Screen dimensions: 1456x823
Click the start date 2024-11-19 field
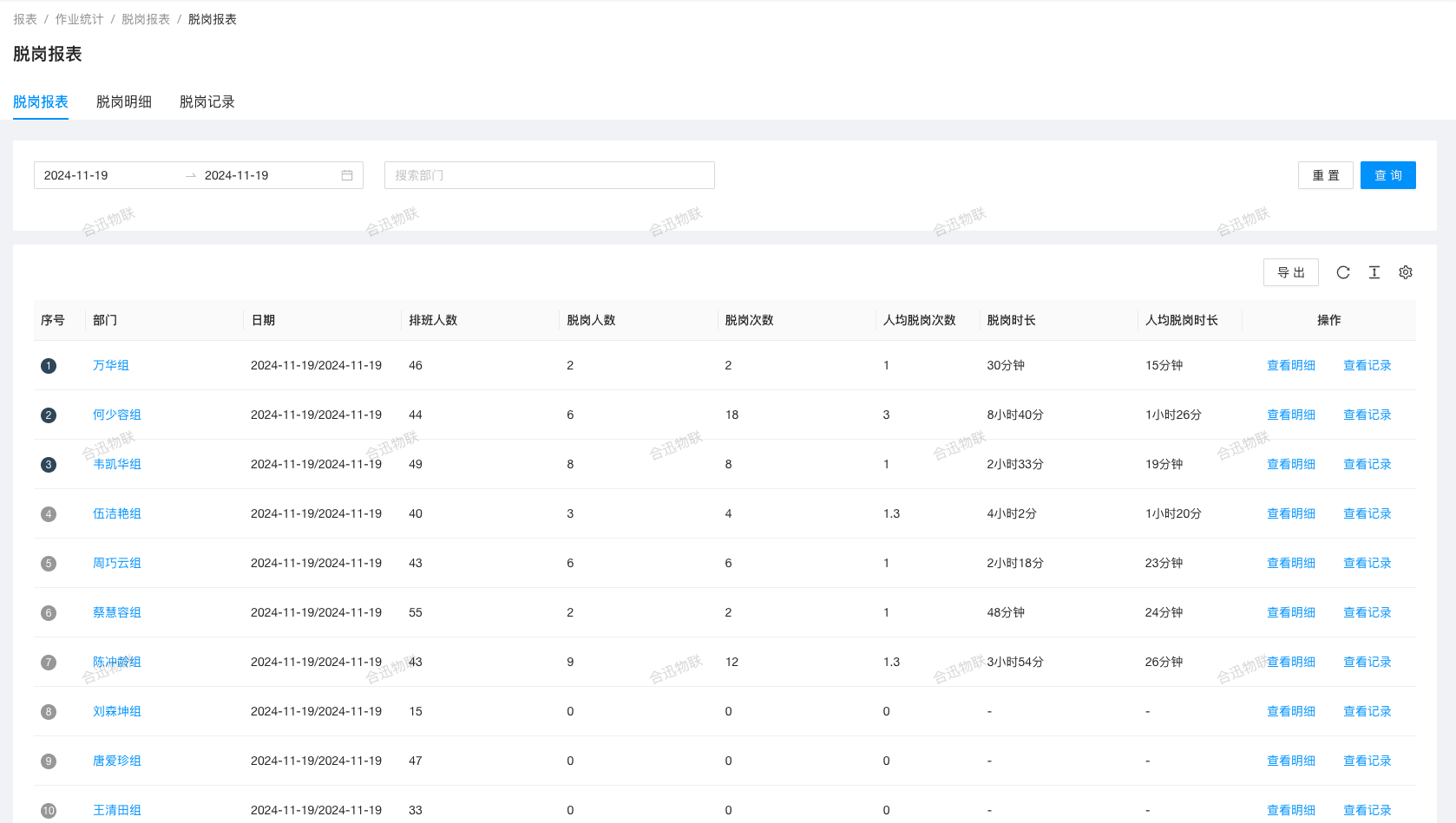104,175
